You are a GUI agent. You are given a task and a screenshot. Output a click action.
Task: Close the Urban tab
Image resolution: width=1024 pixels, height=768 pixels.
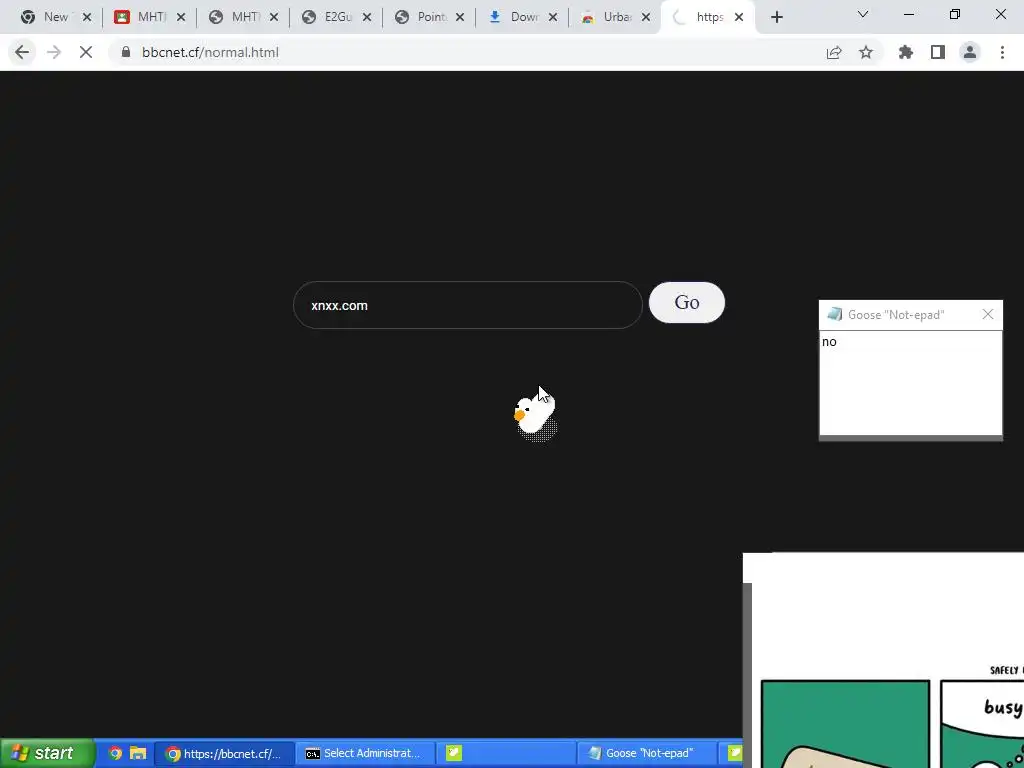coord(646,18)
